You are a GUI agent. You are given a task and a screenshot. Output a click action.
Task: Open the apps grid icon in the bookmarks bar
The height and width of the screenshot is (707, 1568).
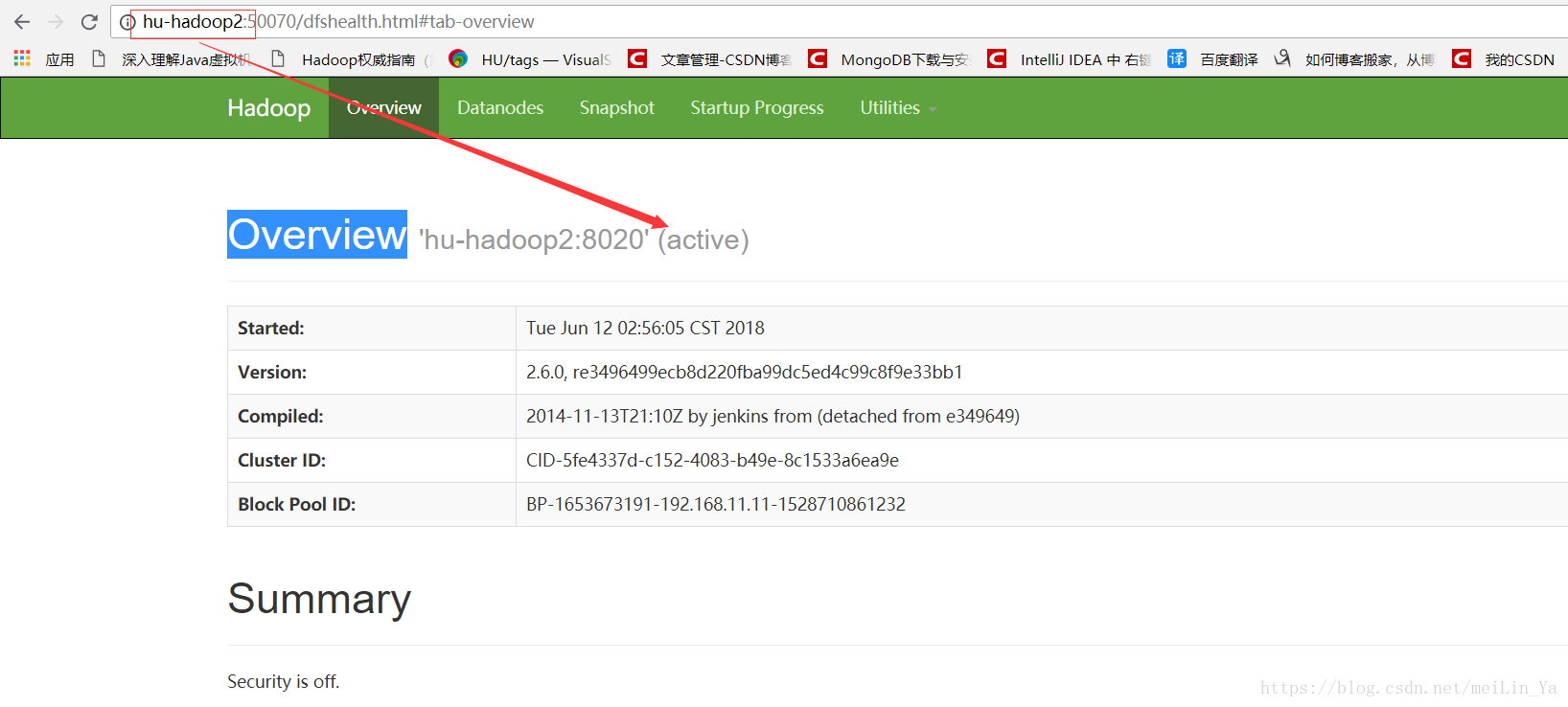(x=22, y=58)
